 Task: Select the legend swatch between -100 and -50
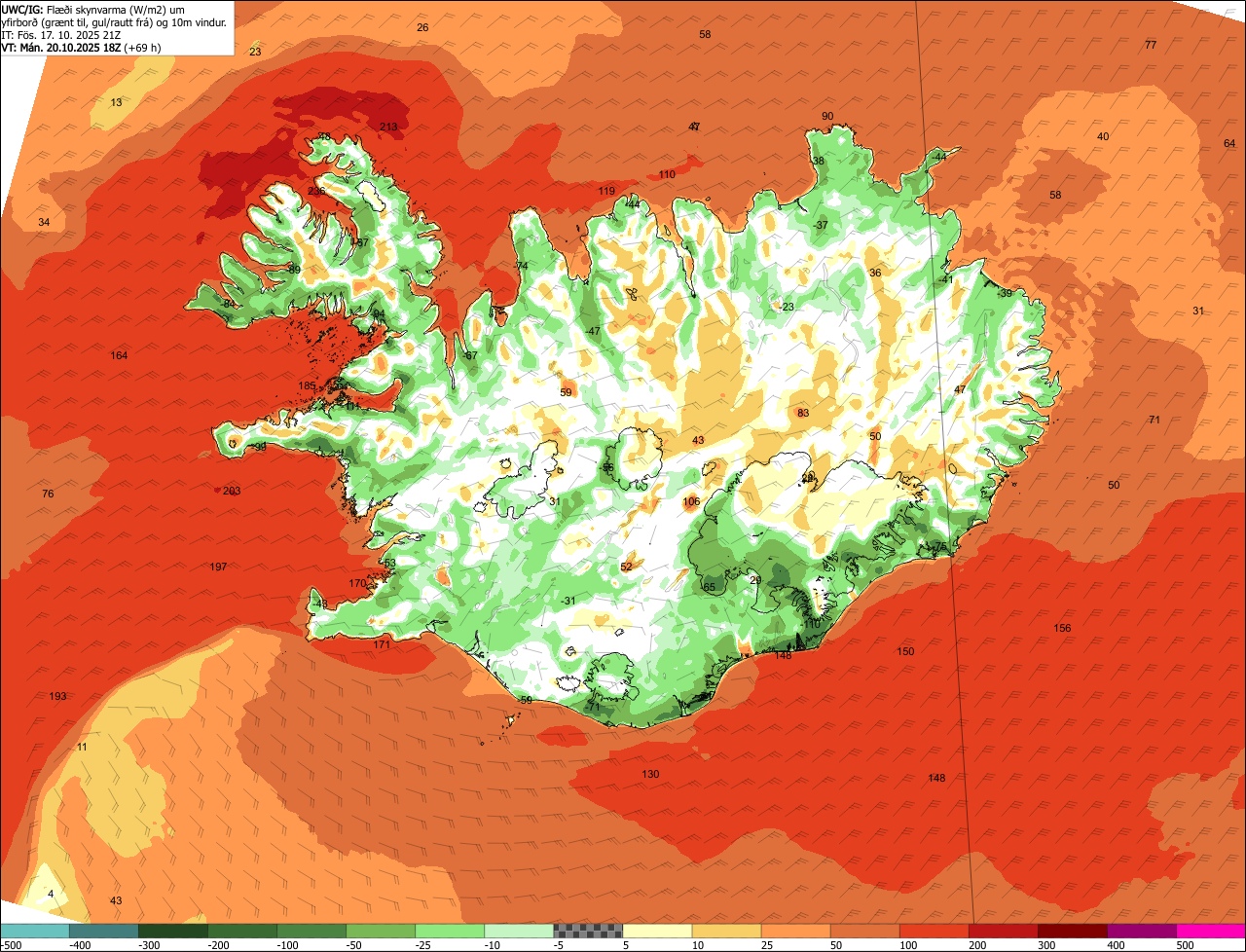tap(311, 931)
